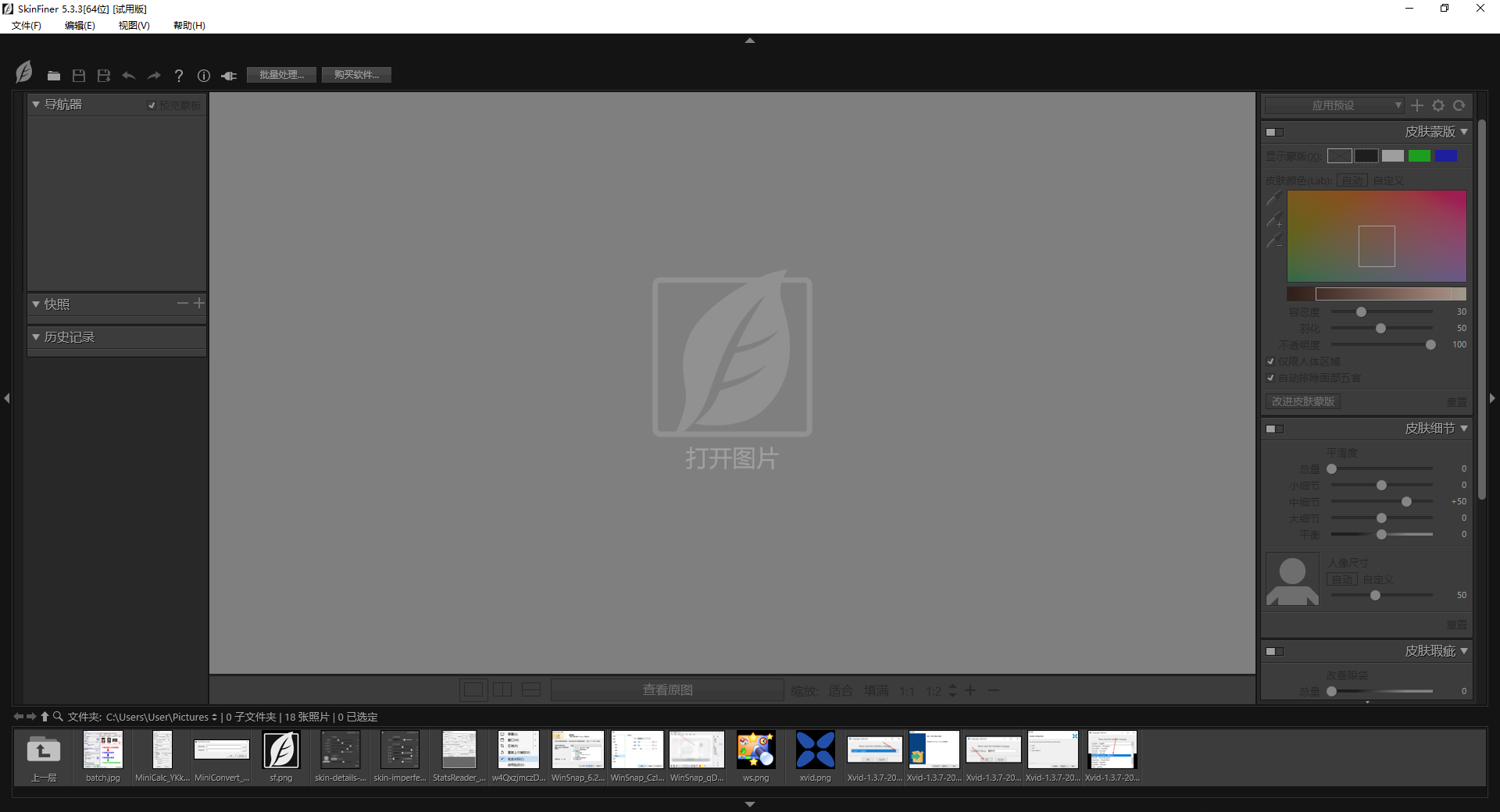Select the plain eyedropper skin color tool

pyautogui.click(x=1273, y=199)
